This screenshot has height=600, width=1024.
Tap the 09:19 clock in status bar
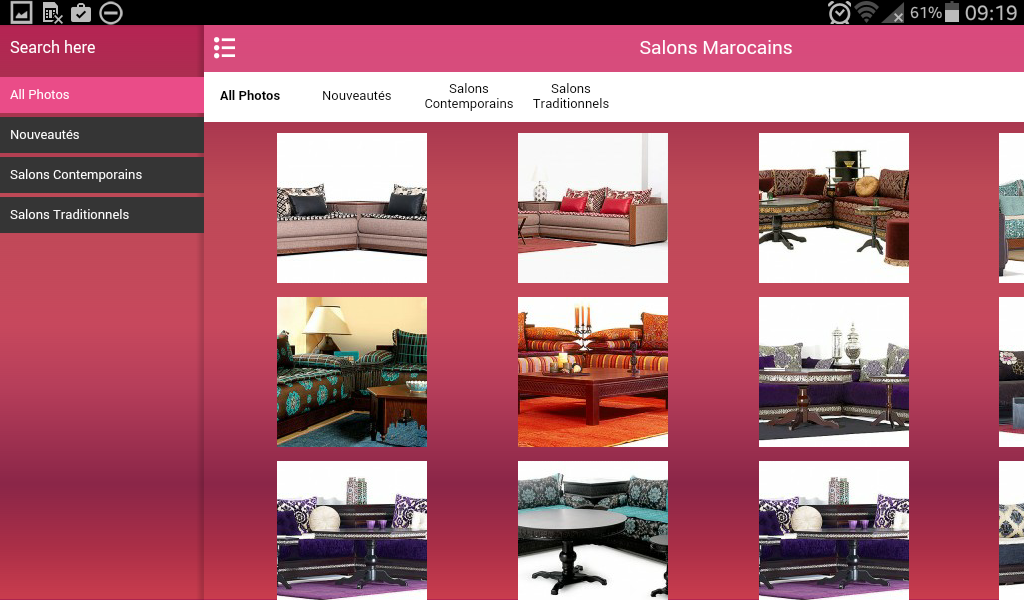click(991, 12)
